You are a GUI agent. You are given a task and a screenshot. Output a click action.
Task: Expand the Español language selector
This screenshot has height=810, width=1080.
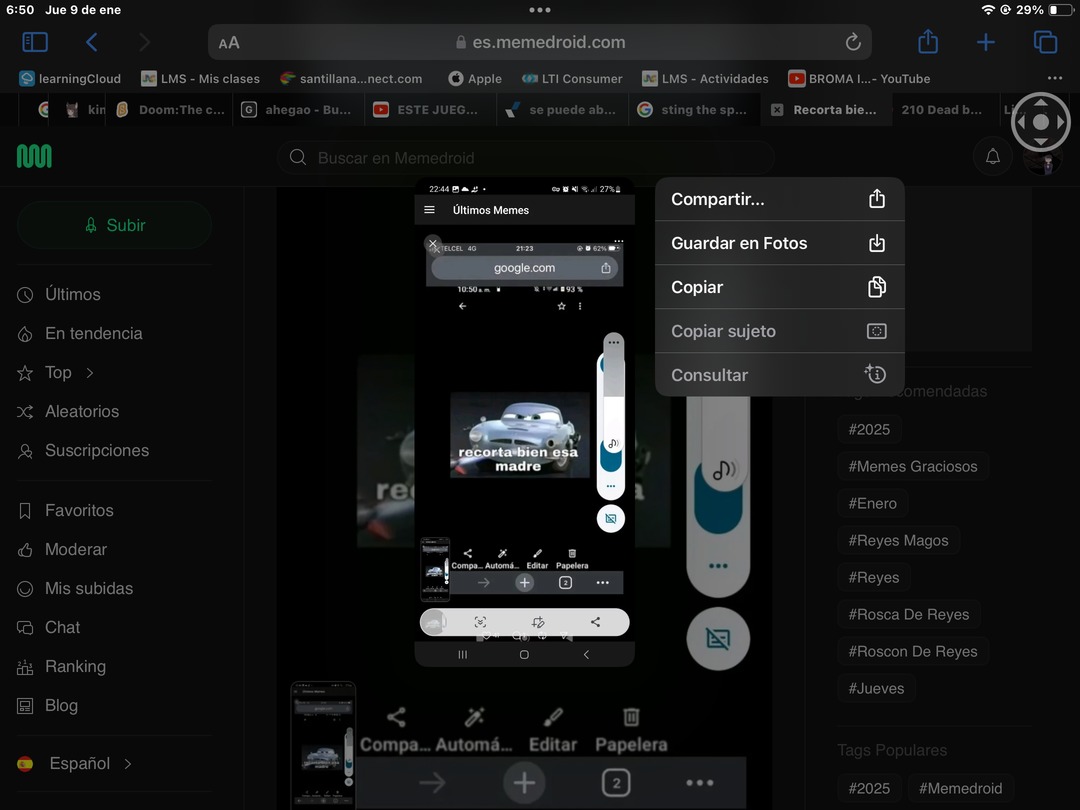pos(74,763)
